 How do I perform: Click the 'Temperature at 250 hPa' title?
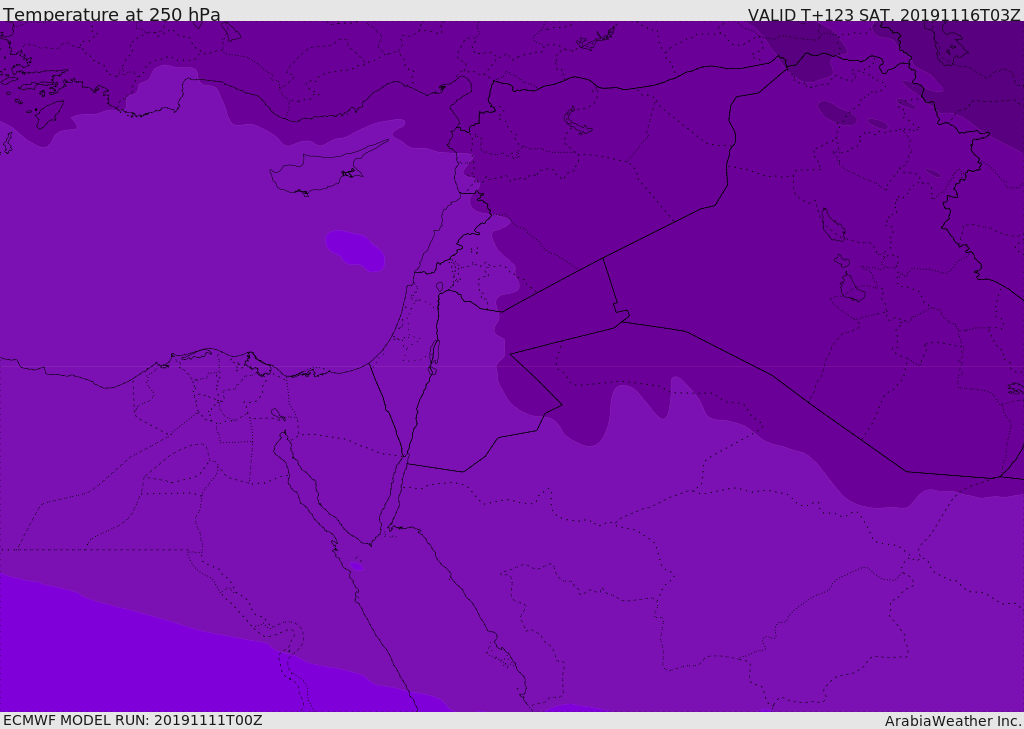tap(112, 14)
